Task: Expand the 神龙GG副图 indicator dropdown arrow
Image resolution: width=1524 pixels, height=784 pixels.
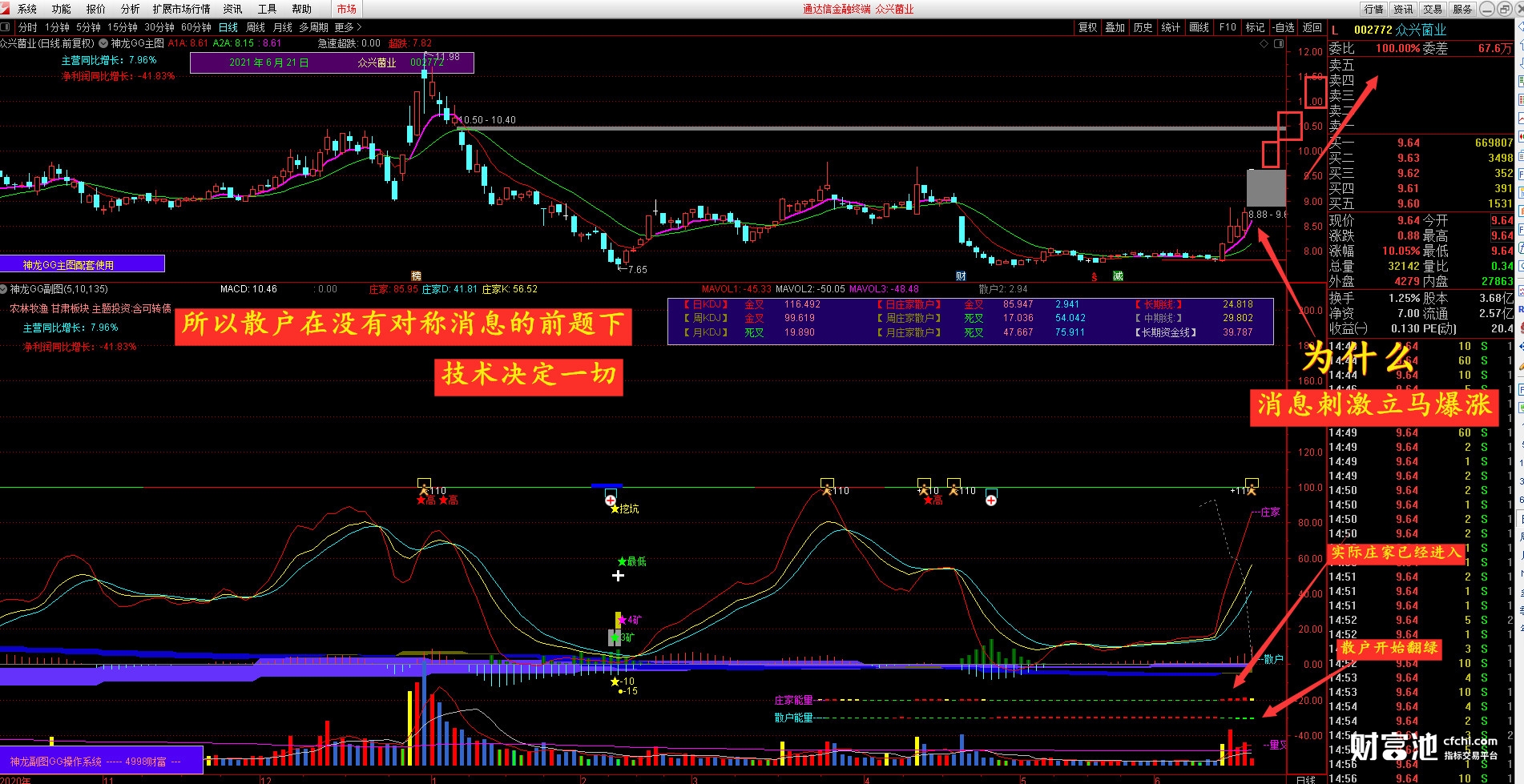Action: [4, 289]
